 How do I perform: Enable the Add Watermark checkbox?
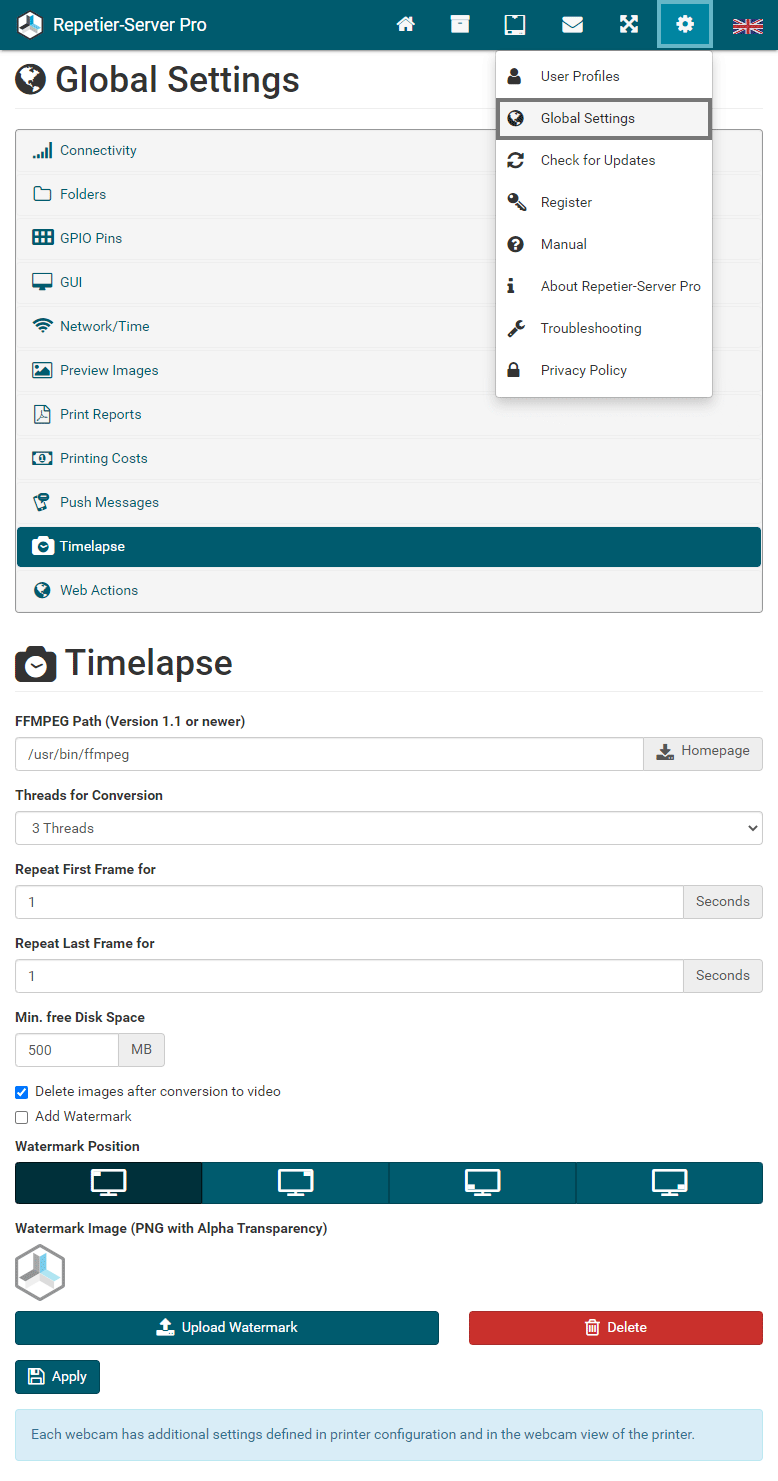tap(22, 1117)
